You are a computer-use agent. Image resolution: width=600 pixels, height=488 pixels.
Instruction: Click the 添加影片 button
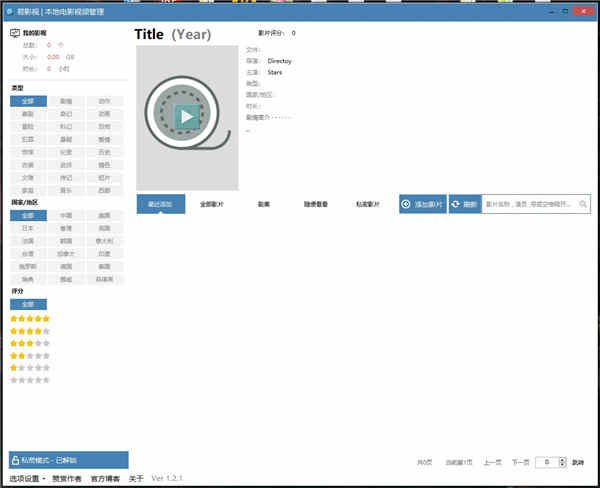[x=423, y=204]
